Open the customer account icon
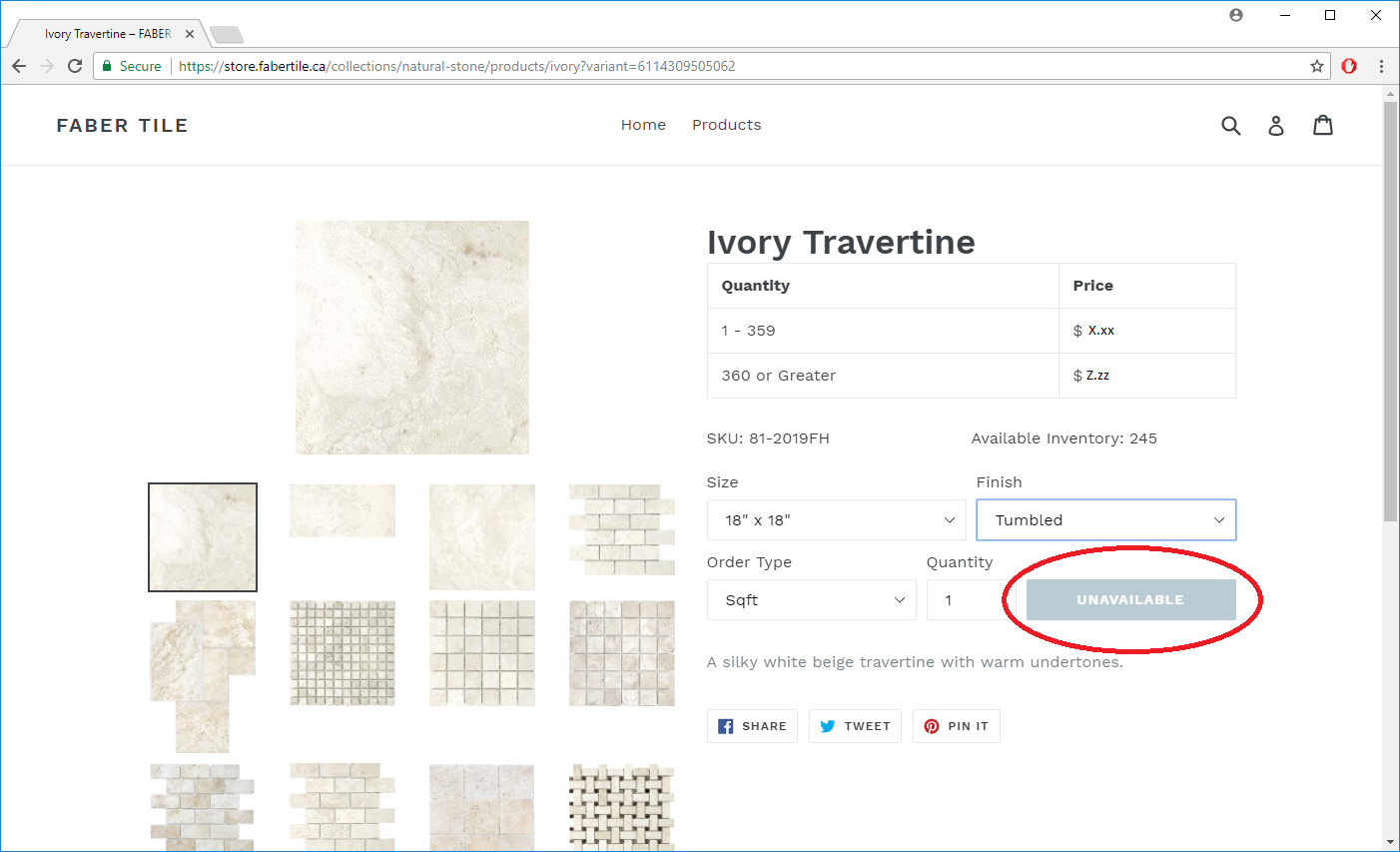 tap(1276, 125)
